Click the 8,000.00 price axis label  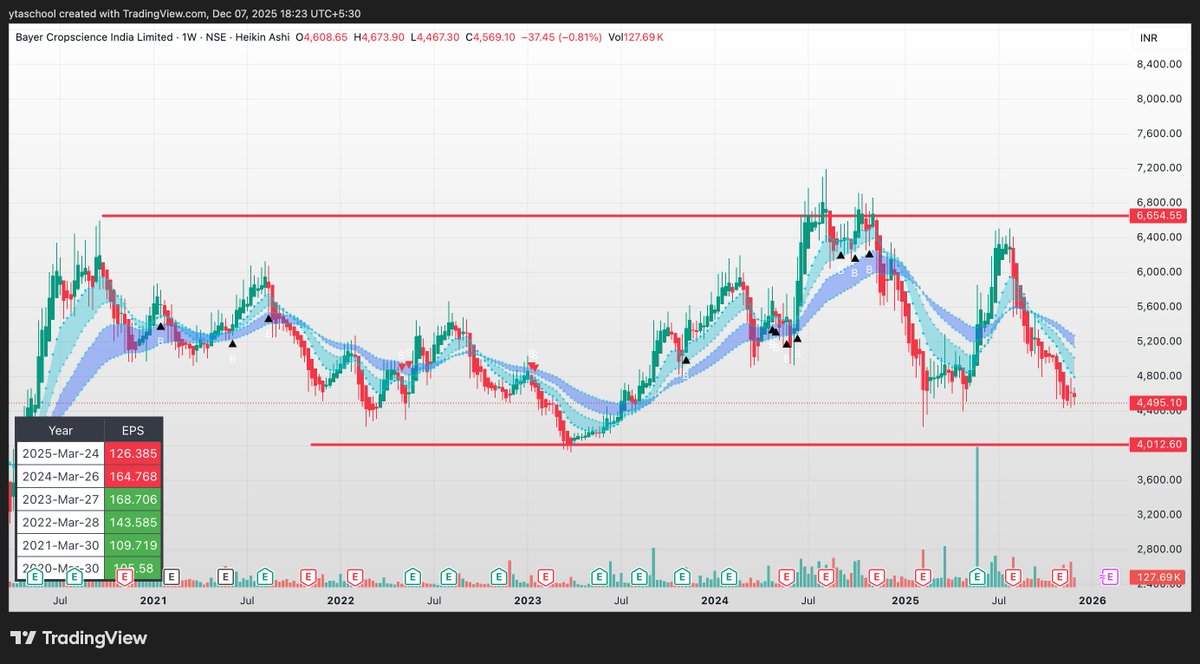click(x=1158, y=99)
